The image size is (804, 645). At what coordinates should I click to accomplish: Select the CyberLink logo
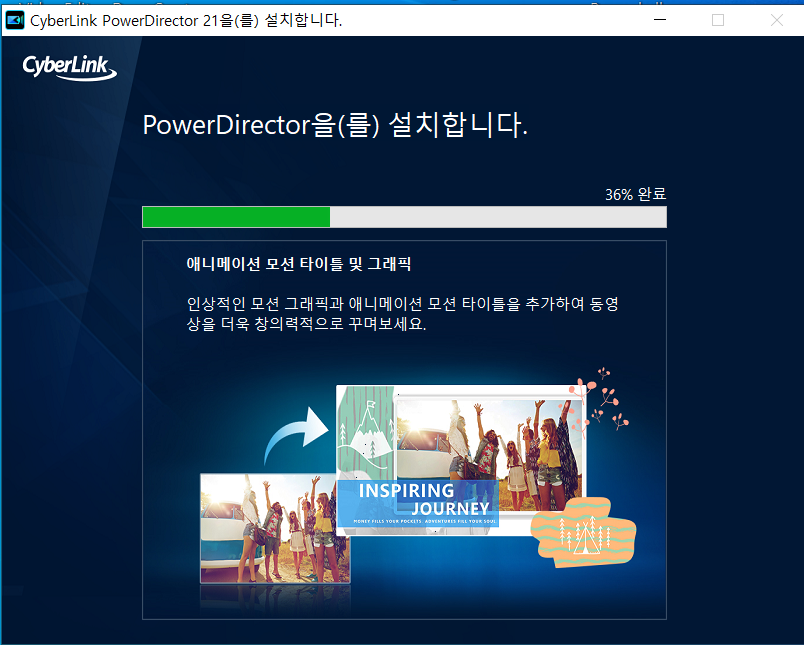click(68, 68)
